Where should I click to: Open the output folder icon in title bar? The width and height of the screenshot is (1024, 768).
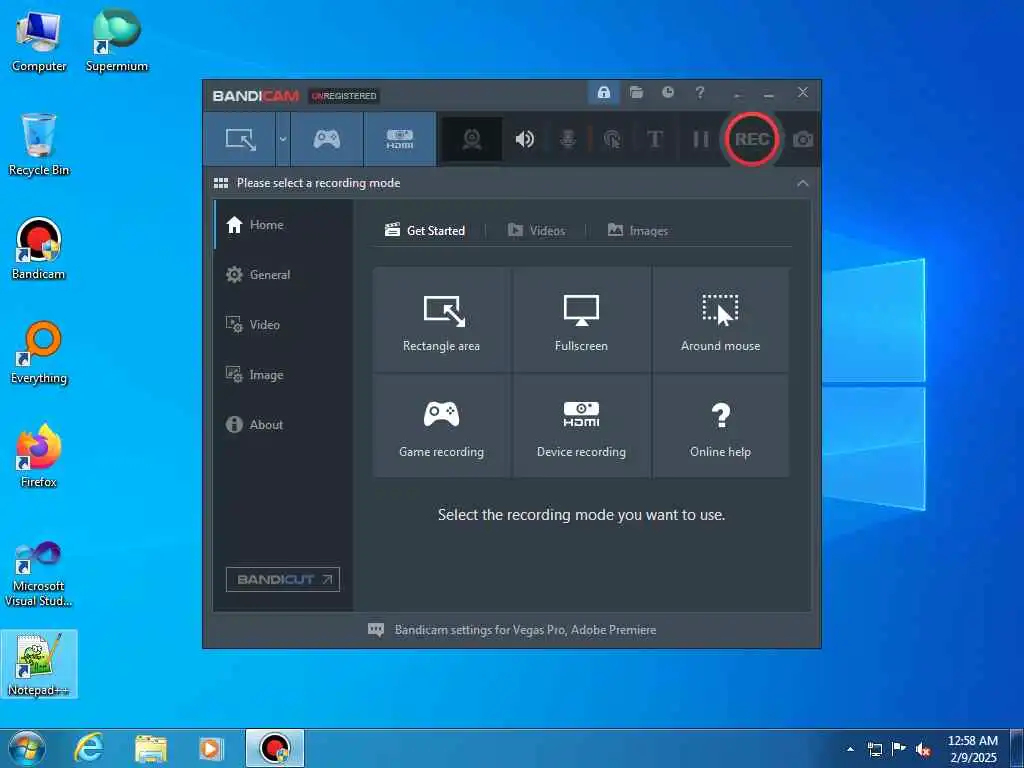[x=636, y=93]
